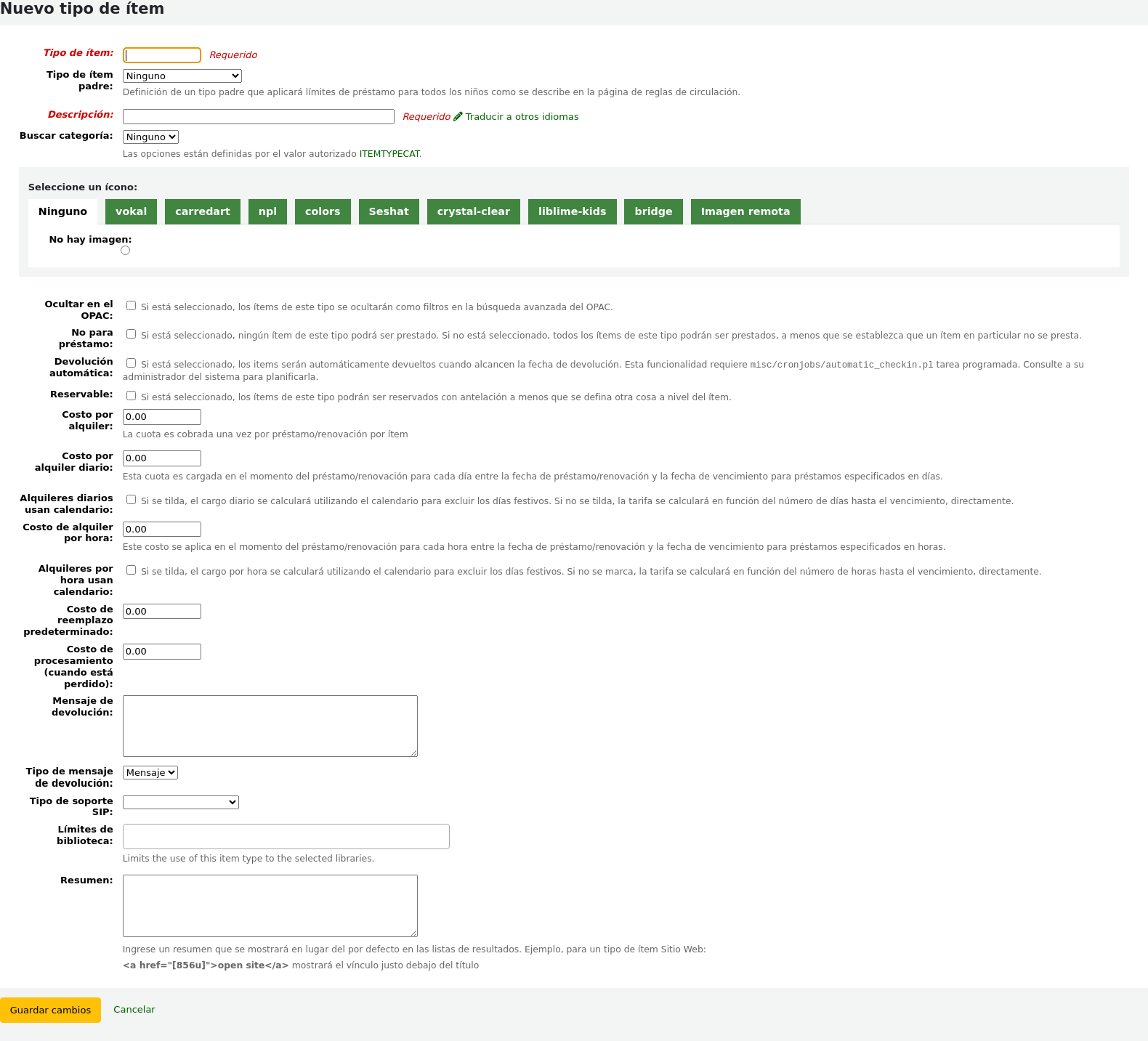
Task: Switch to the Imagen remota tab
Action: (745, 211)
